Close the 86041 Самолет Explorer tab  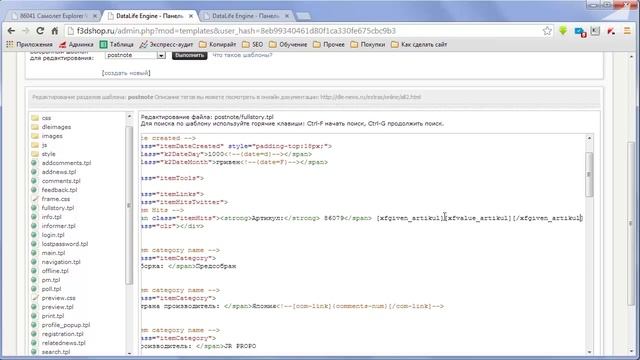pyautogui.click(x=95, y=16)
